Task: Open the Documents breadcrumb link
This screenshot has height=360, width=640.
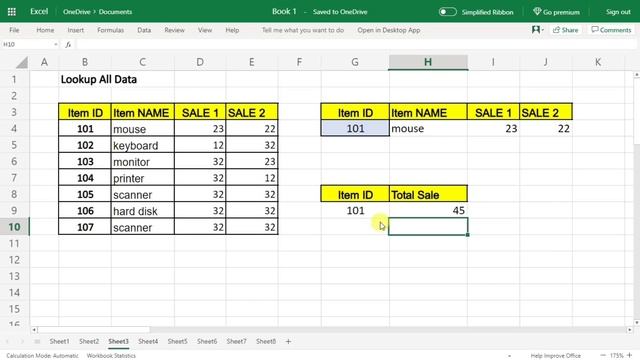Action: point(115,12)
